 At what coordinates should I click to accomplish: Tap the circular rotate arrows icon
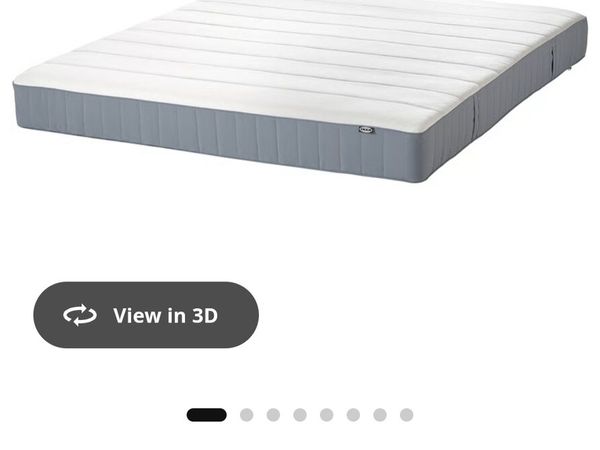point(80,315)
